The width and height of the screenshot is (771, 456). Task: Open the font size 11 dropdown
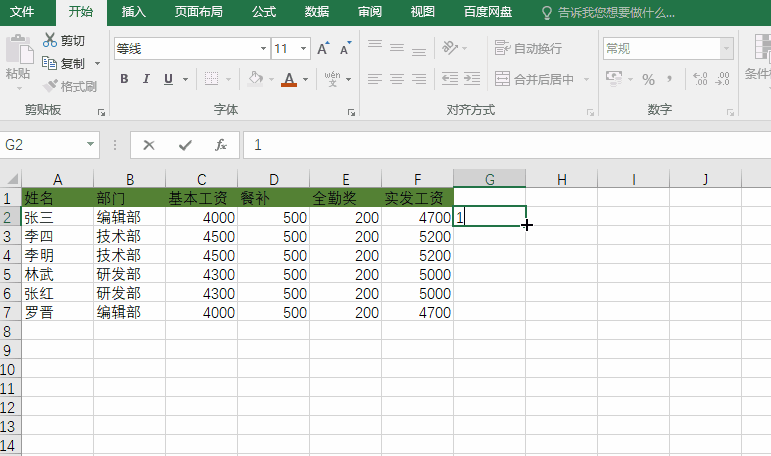pos(303,49)
